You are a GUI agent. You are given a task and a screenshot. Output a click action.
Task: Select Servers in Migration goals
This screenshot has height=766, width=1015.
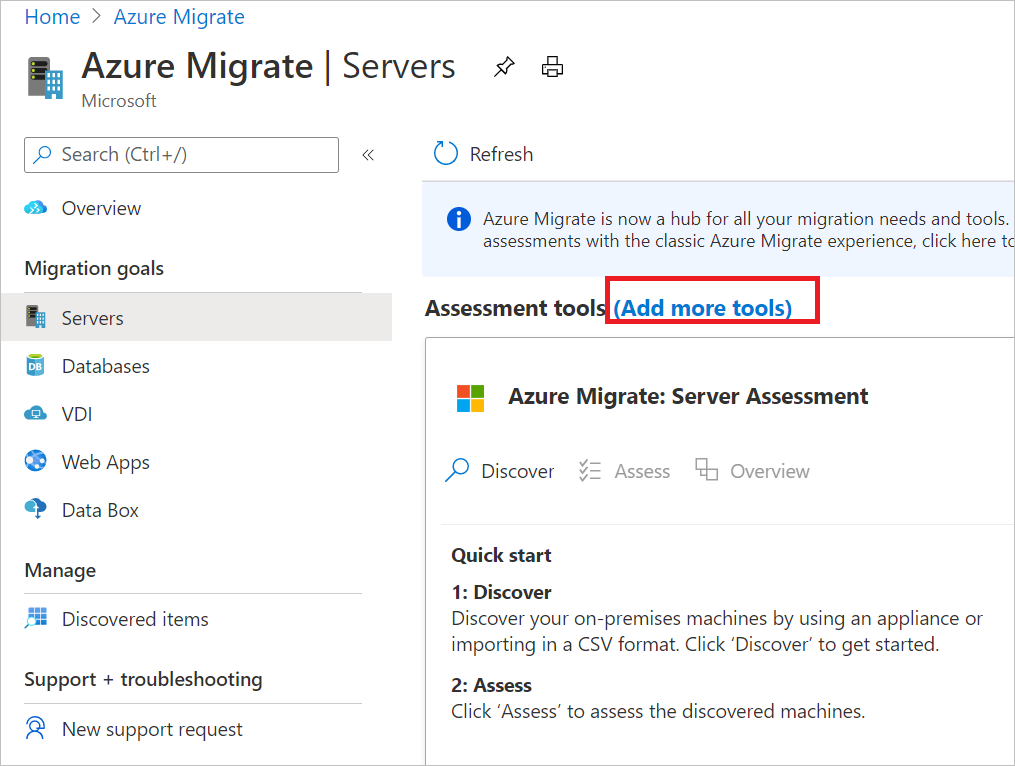point(92,318)
